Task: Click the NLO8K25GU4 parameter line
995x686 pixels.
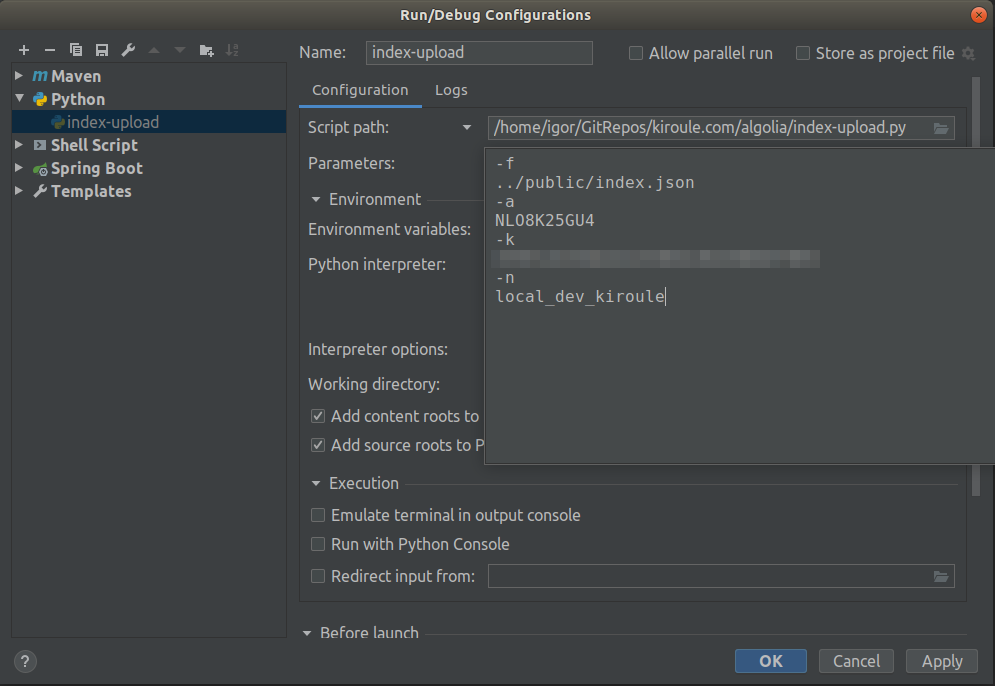Action: [x=544, y=220]
